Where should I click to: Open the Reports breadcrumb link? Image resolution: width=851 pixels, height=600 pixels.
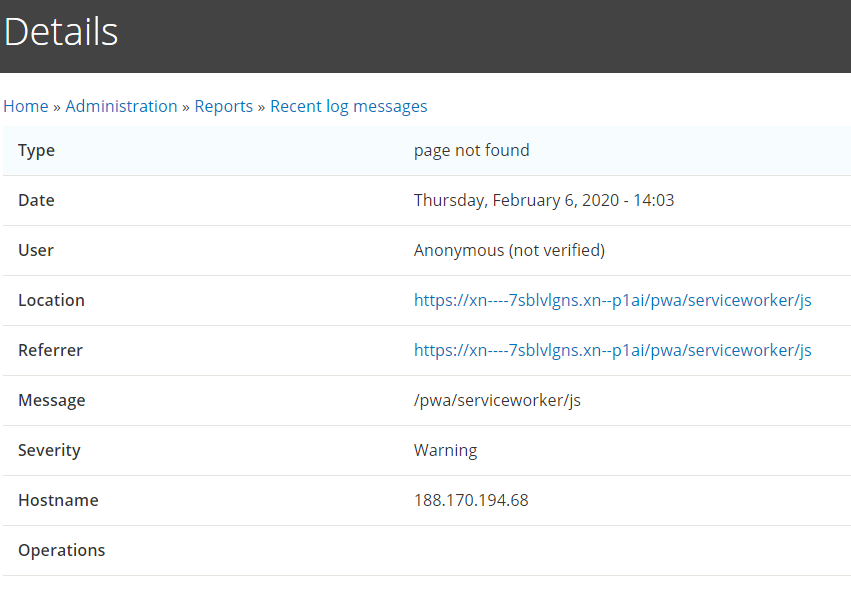click(x=224, y=106)
